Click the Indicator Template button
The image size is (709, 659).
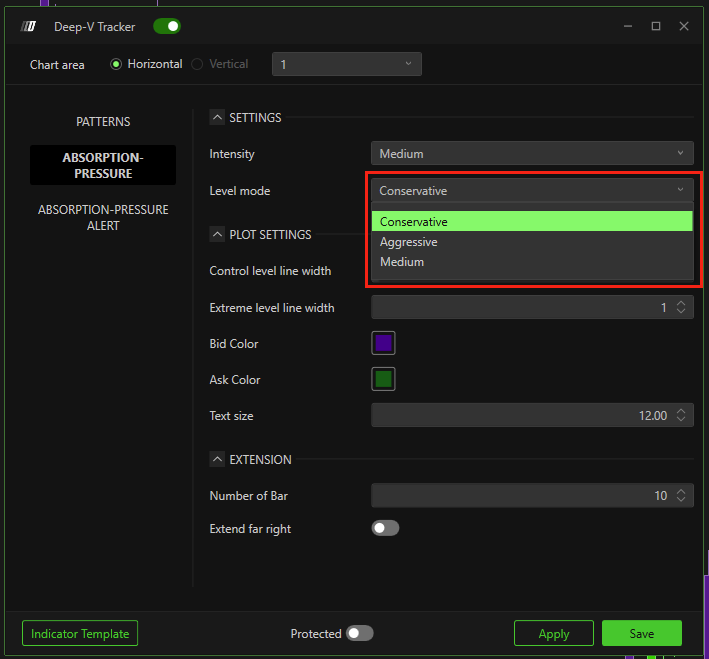pos(80,633)
